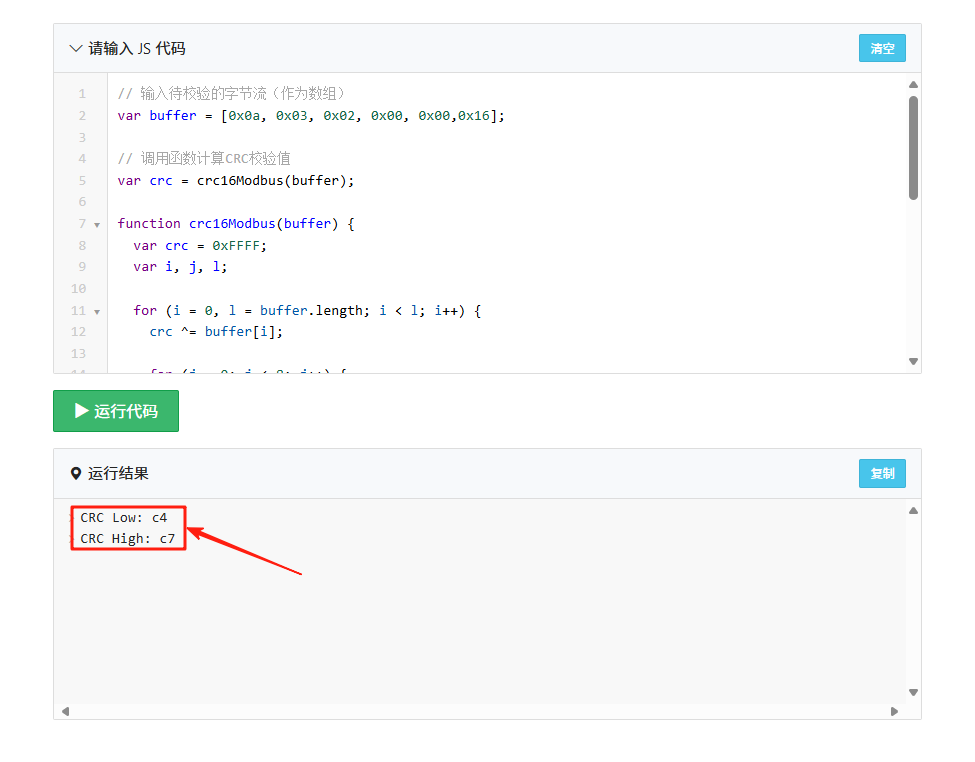Click the line var i, j, l;

tap(180, 267)
